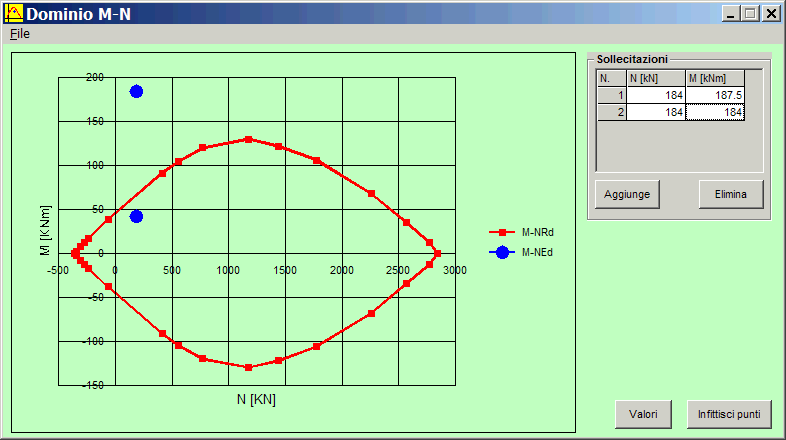
Task: Select N [kN] cell in row 2
Action: coord(656,112)
